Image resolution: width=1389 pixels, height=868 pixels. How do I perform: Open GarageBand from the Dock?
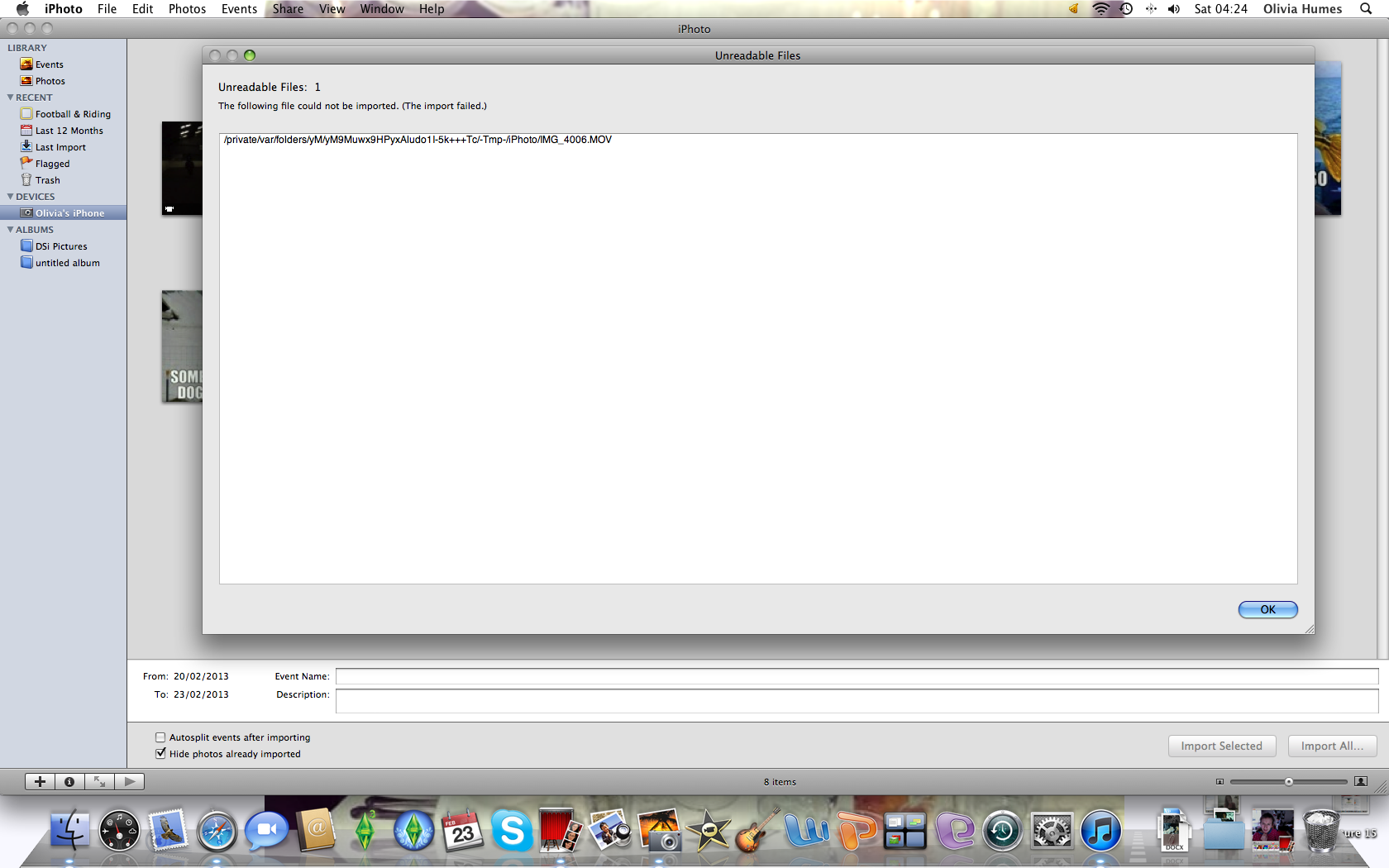tap(757, 831)
